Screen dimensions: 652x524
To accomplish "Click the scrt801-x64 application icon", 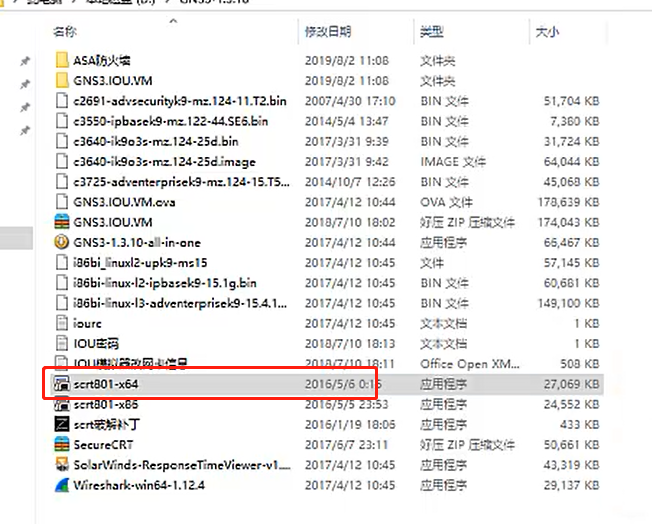I will pyautogui.click(x=62, y=384).
